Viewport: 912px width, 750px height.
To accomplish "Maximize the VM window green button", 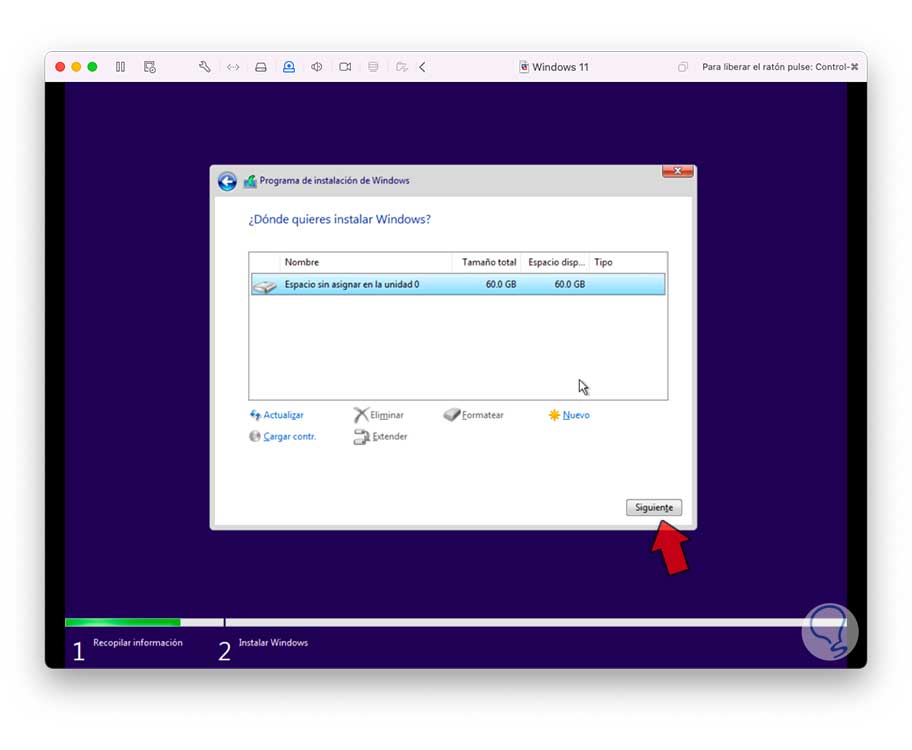I will pos(92,67).
